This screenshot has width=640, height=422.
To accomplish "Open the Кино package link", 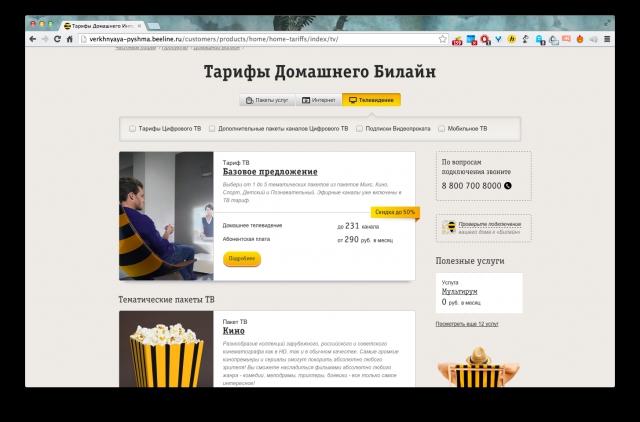I will pos(233,331).
